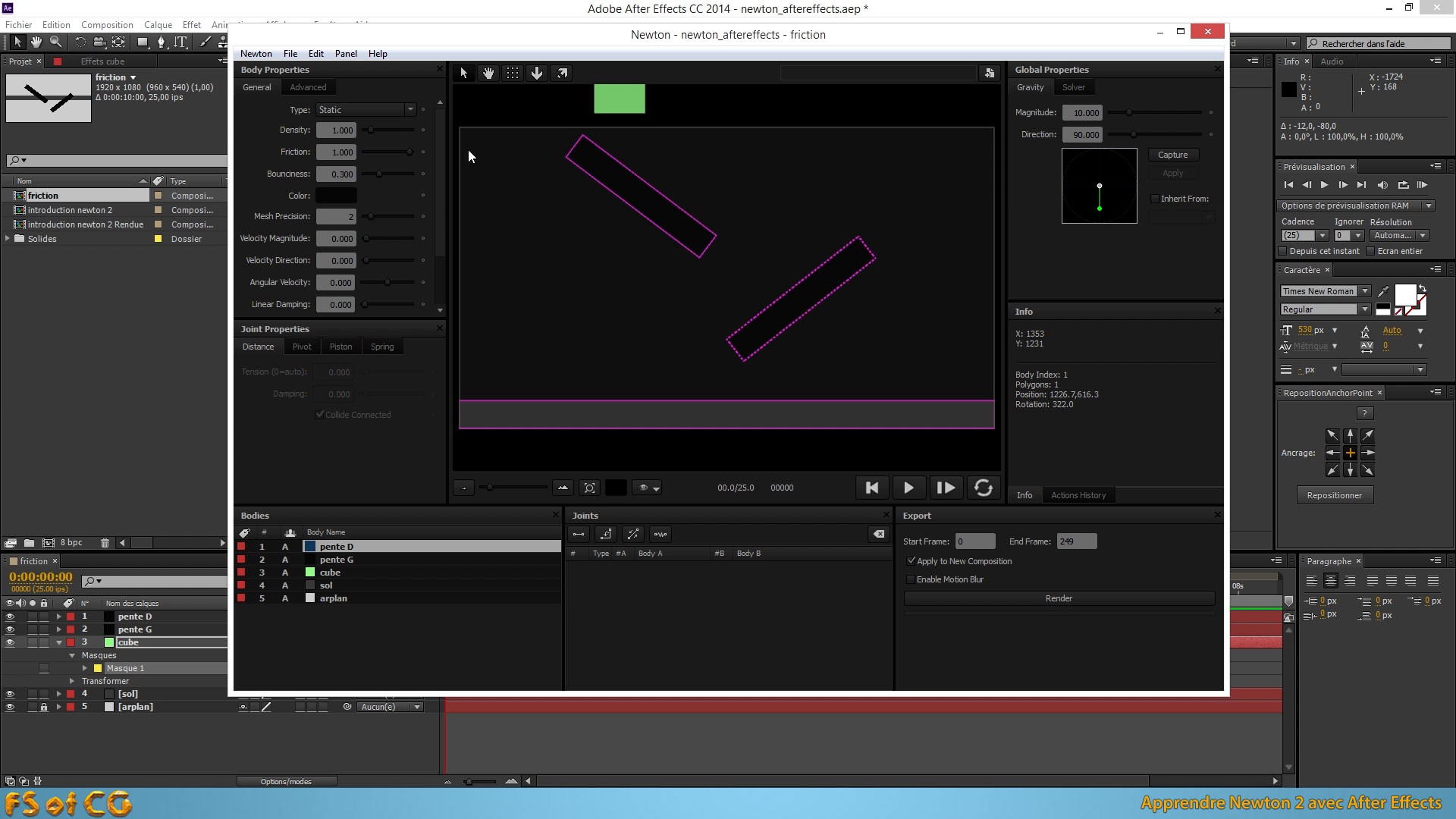Switch to the Advanced tab in Body Properties
Viewport: 1456px width, 819px height.
point(308,87)
